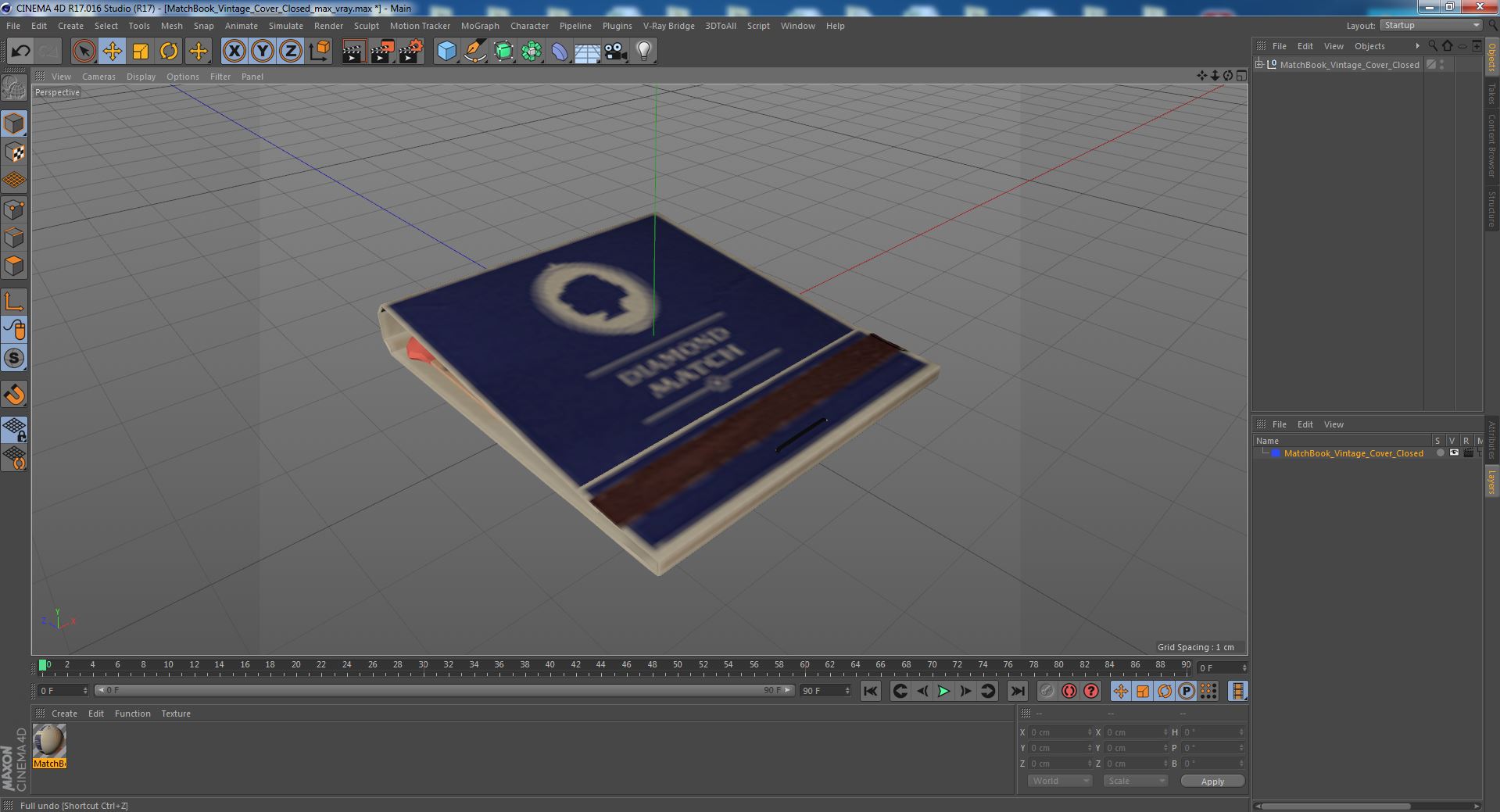Open the Content Browser side tab
Screen dimensions: 1500x812
1491,146
